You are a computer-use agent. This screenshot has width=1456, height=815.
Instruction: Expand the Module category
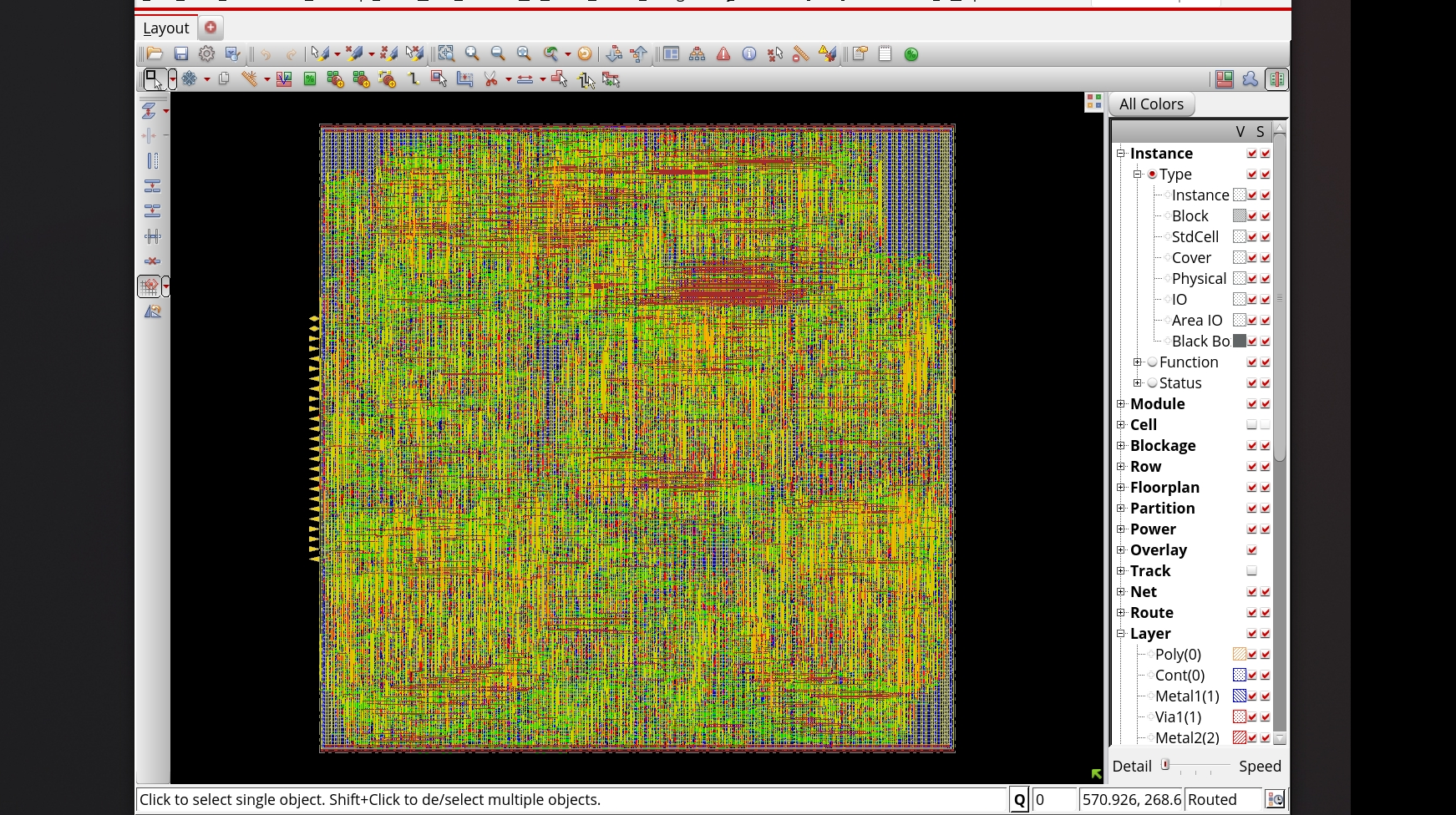tap(1121, 403)
